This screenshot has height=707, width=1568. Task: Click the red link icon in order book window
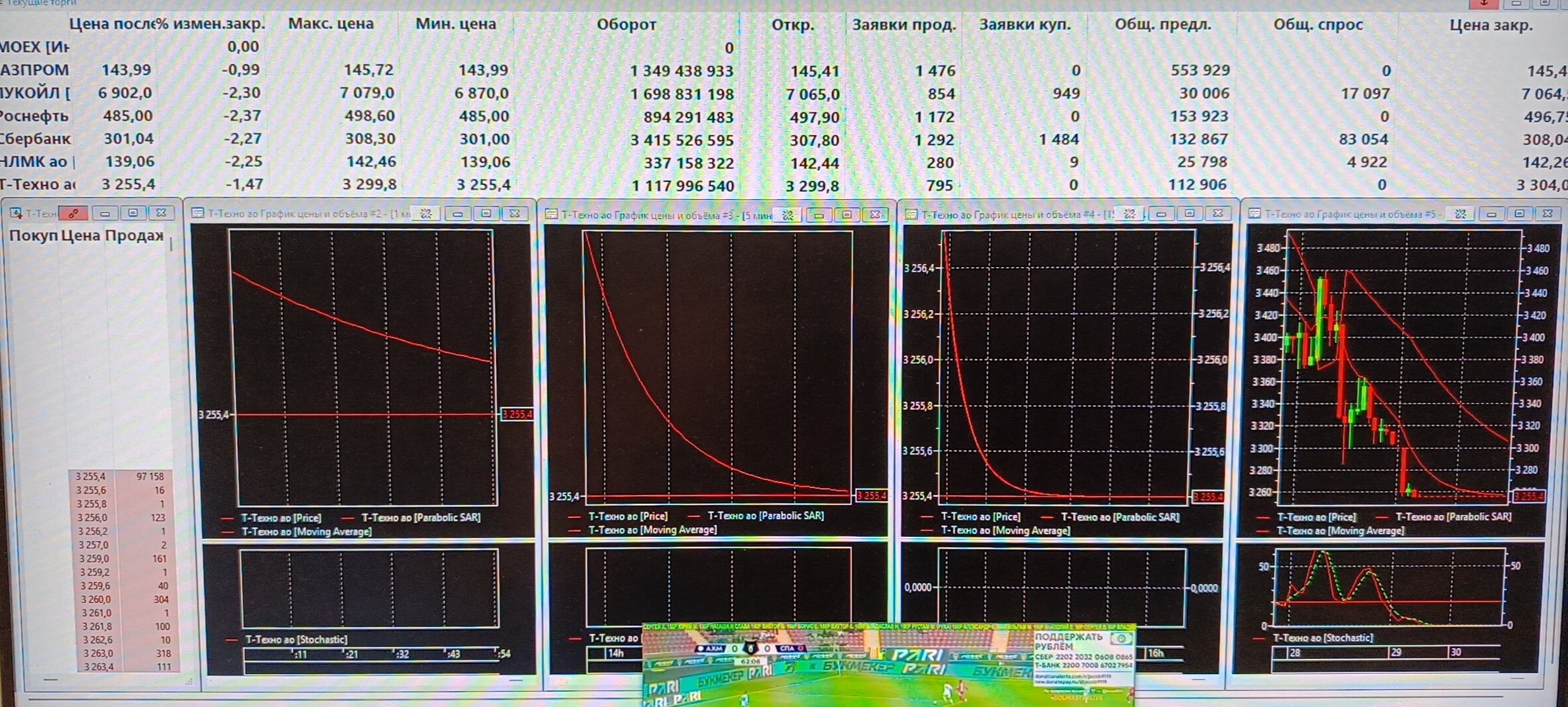click(x=73, y=213)
